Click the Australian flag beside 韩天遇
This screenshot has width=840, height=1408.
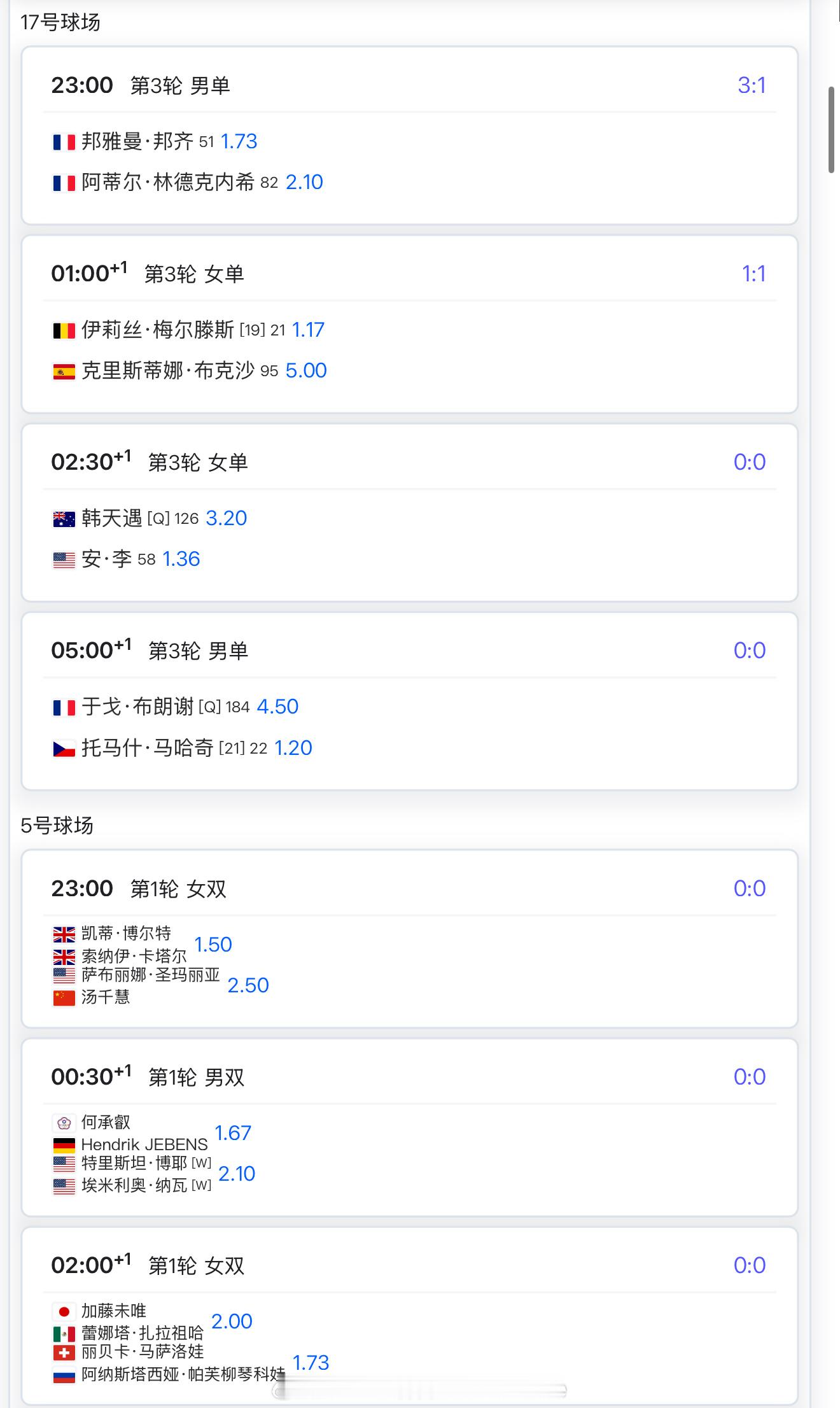tap(64, 519)
